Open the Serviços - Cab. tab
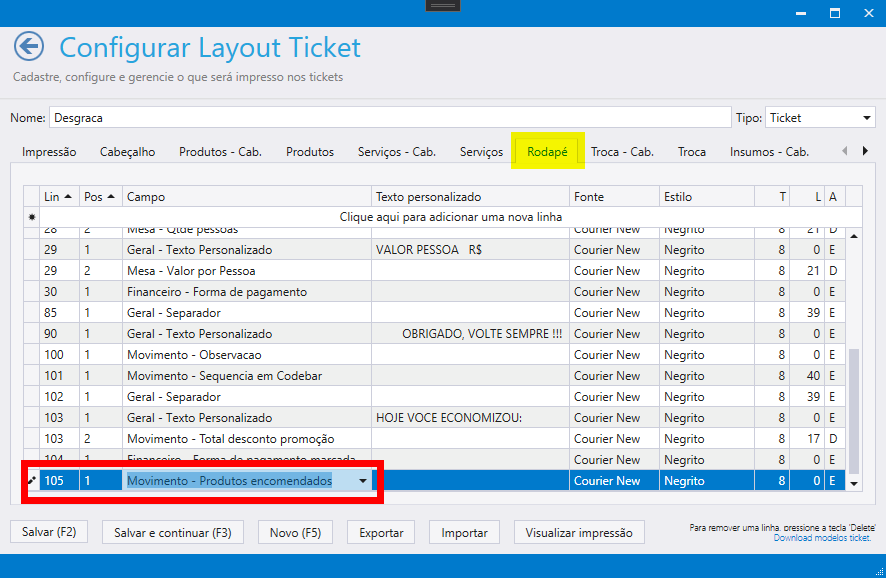The width and height of the screenshot is (886, 578). [397, 152]
